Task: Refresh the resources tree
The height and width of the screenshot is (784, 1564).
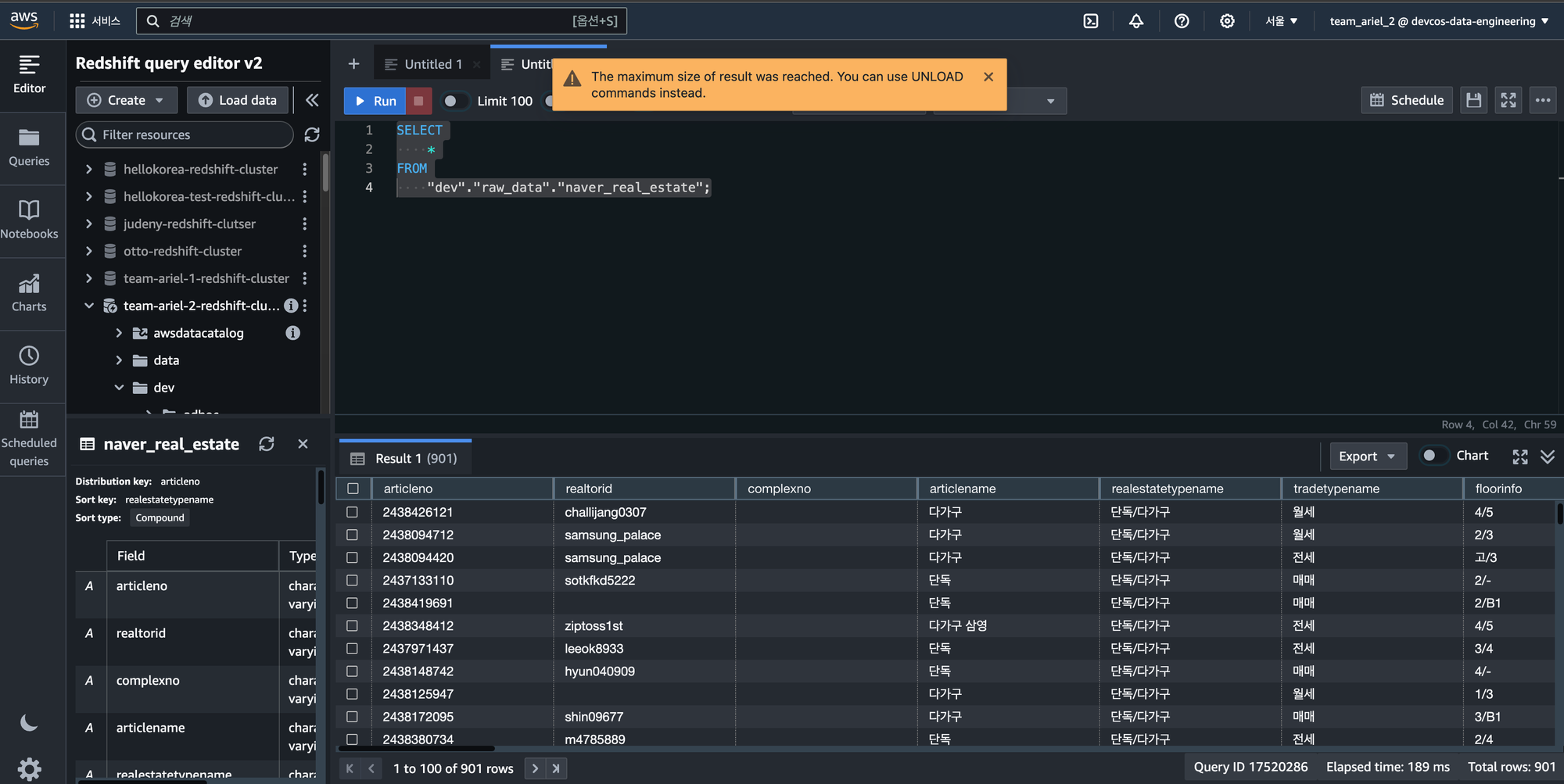Action: click(312, 134)
